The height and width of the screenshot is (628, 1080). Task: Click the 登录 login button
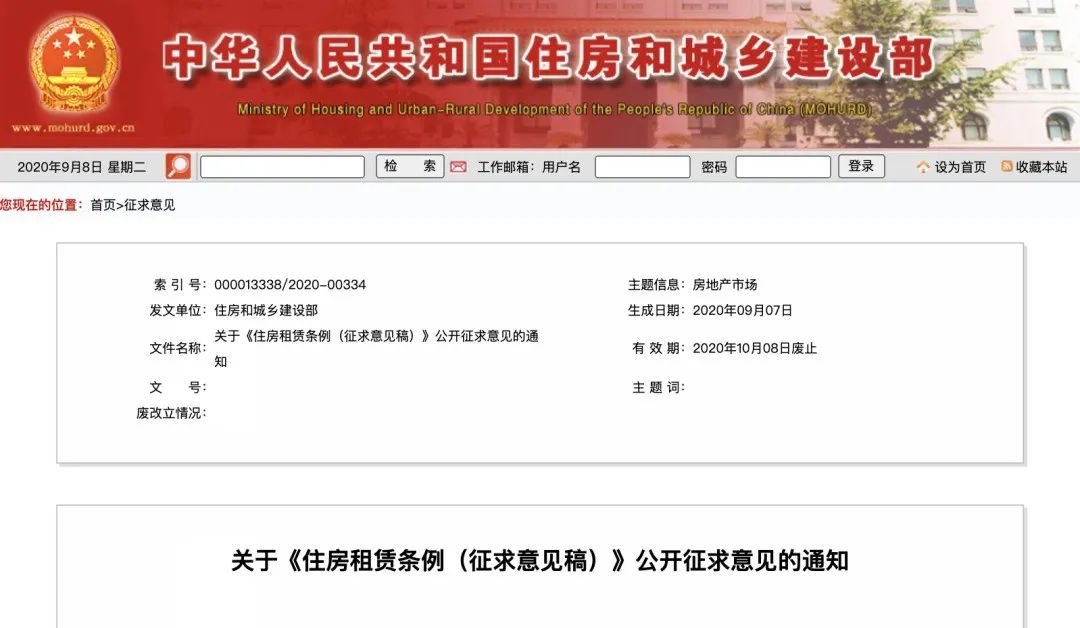861,166
